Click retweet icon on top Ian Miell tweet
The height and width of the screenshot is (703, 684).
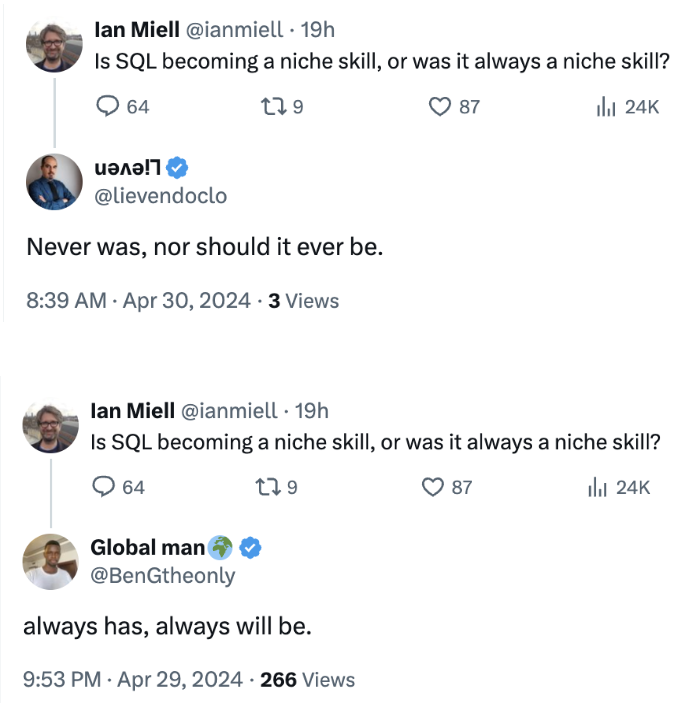coord(275,106)
